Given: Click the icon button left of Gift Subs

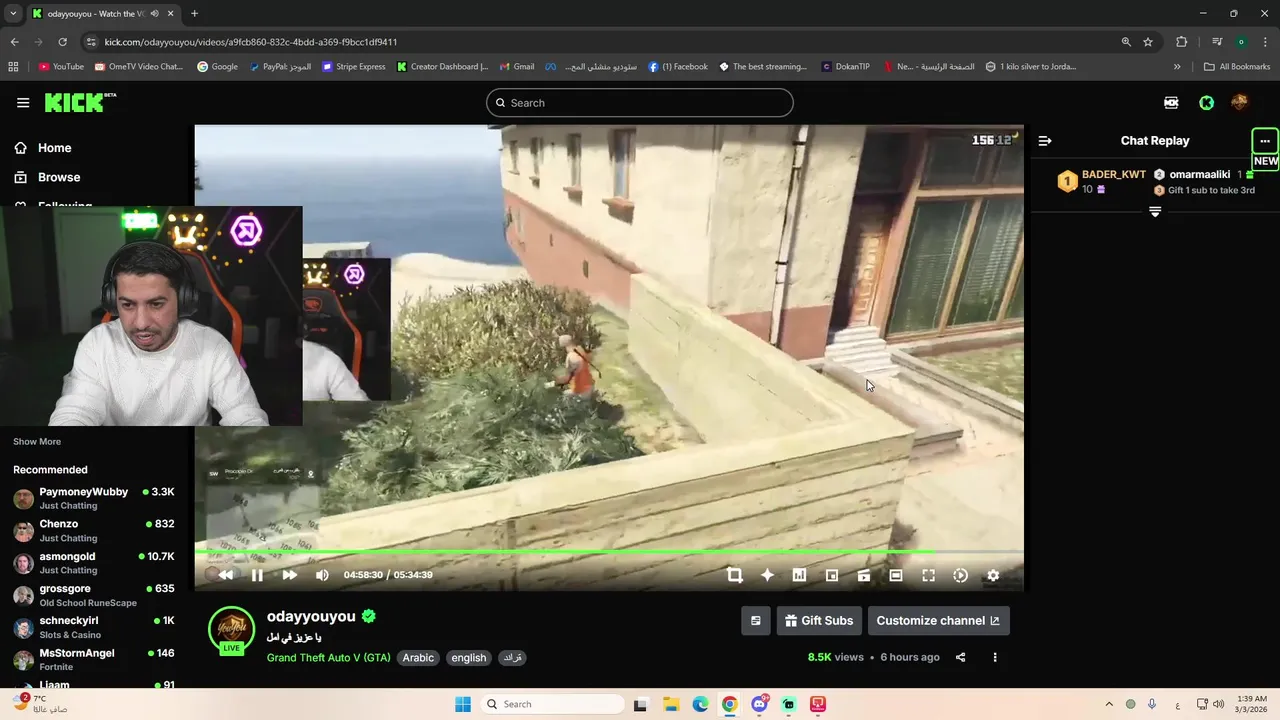Looking at the screenshot, I should pyautogui.click(x=756, y=621).
